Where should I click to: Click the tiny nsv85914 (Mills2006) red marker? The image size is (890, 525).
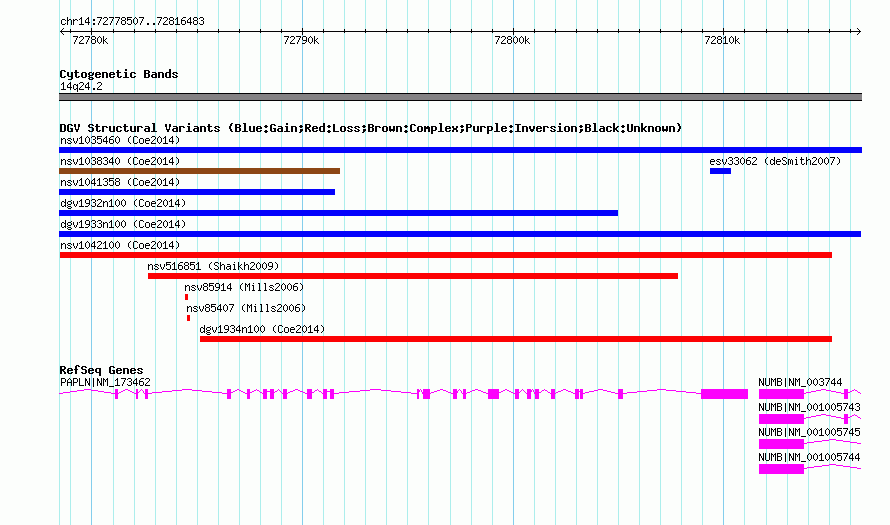point(186,297)
